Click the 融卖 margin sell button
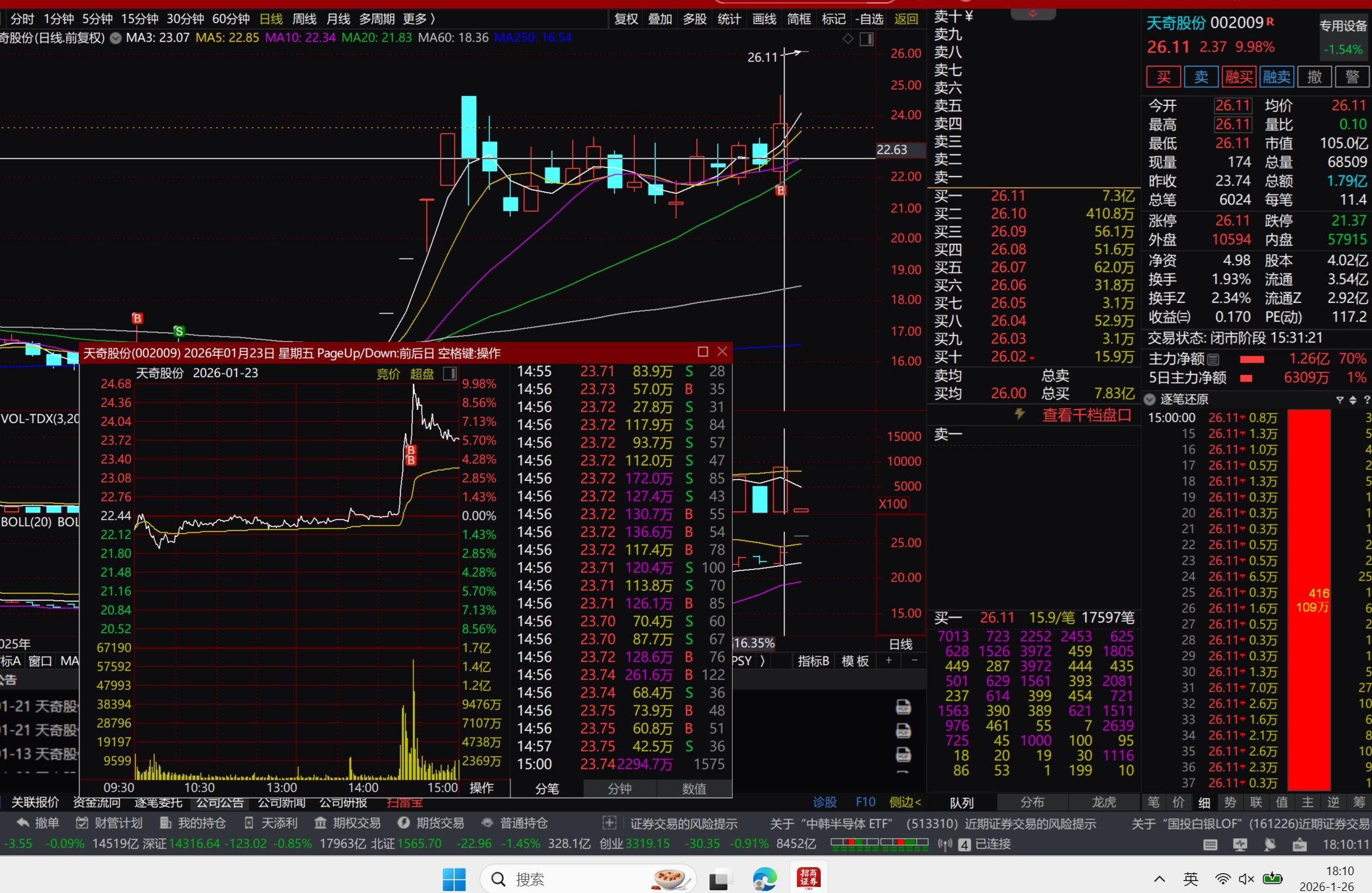Viewport: 1372px width, 893px height. click(x=1276, y=77)
